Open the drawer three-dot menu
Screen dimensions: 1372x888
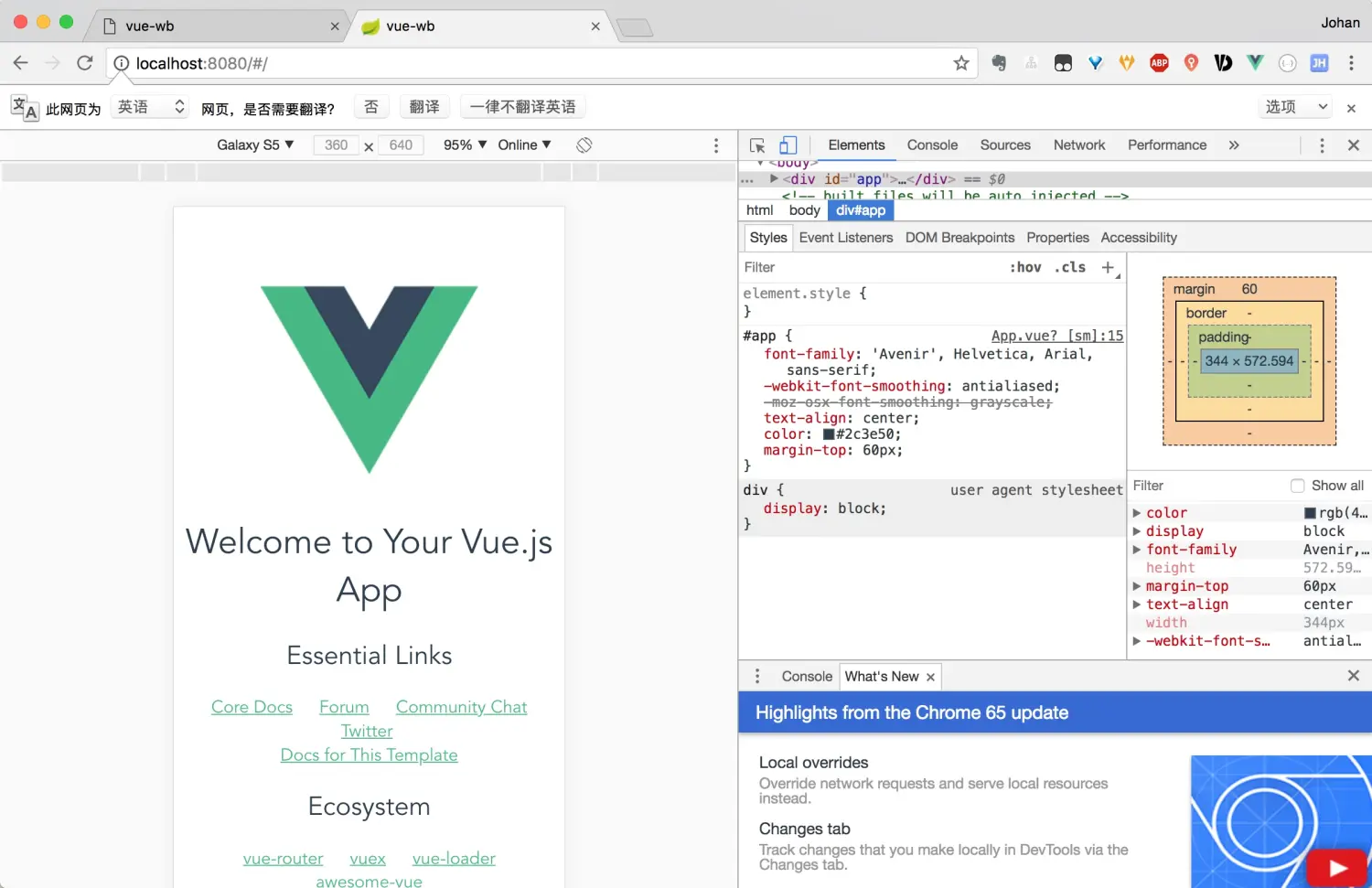tap(757, 676)
